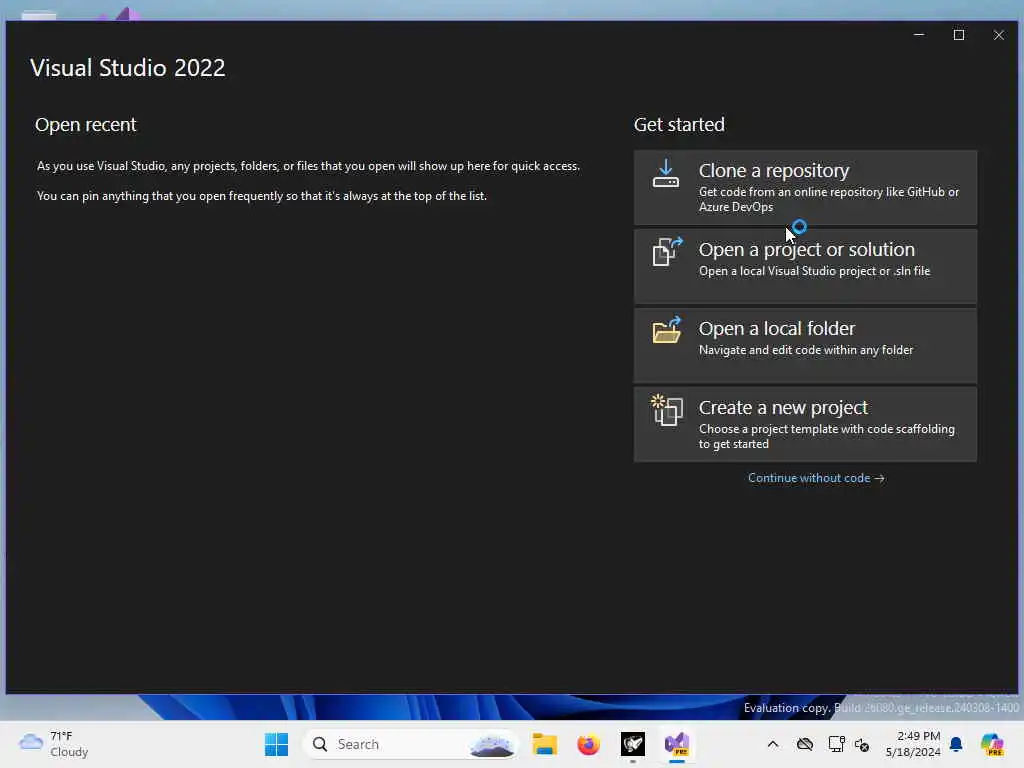Image resolution: width=1024 pixels, height=768 pixels.
Task: Open the weather widget showing 71°F
Action: pyautogui.click(x=54, y=744)
